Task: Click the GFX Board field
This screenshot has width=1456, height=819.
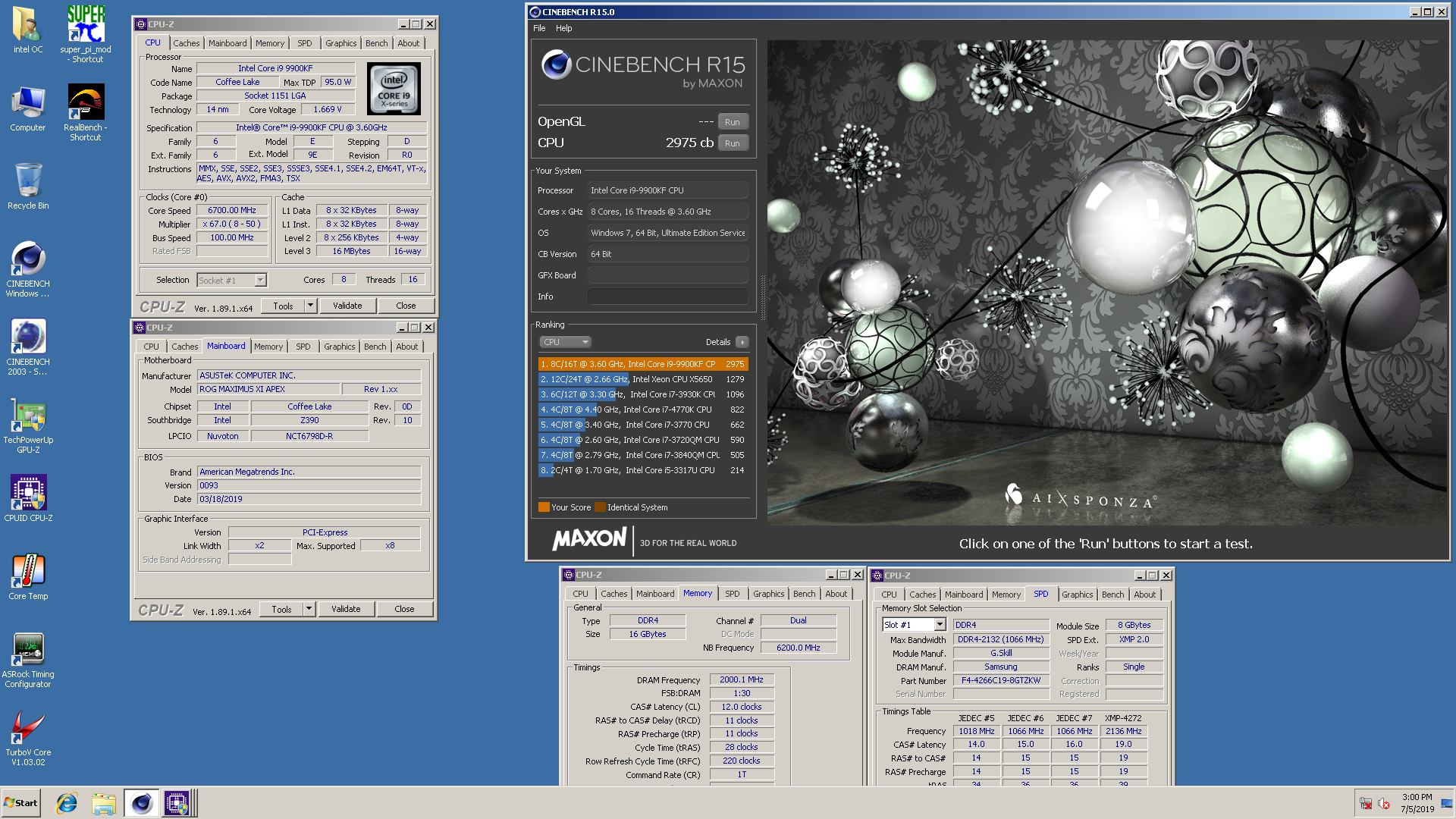Action: tap(667, 275)
